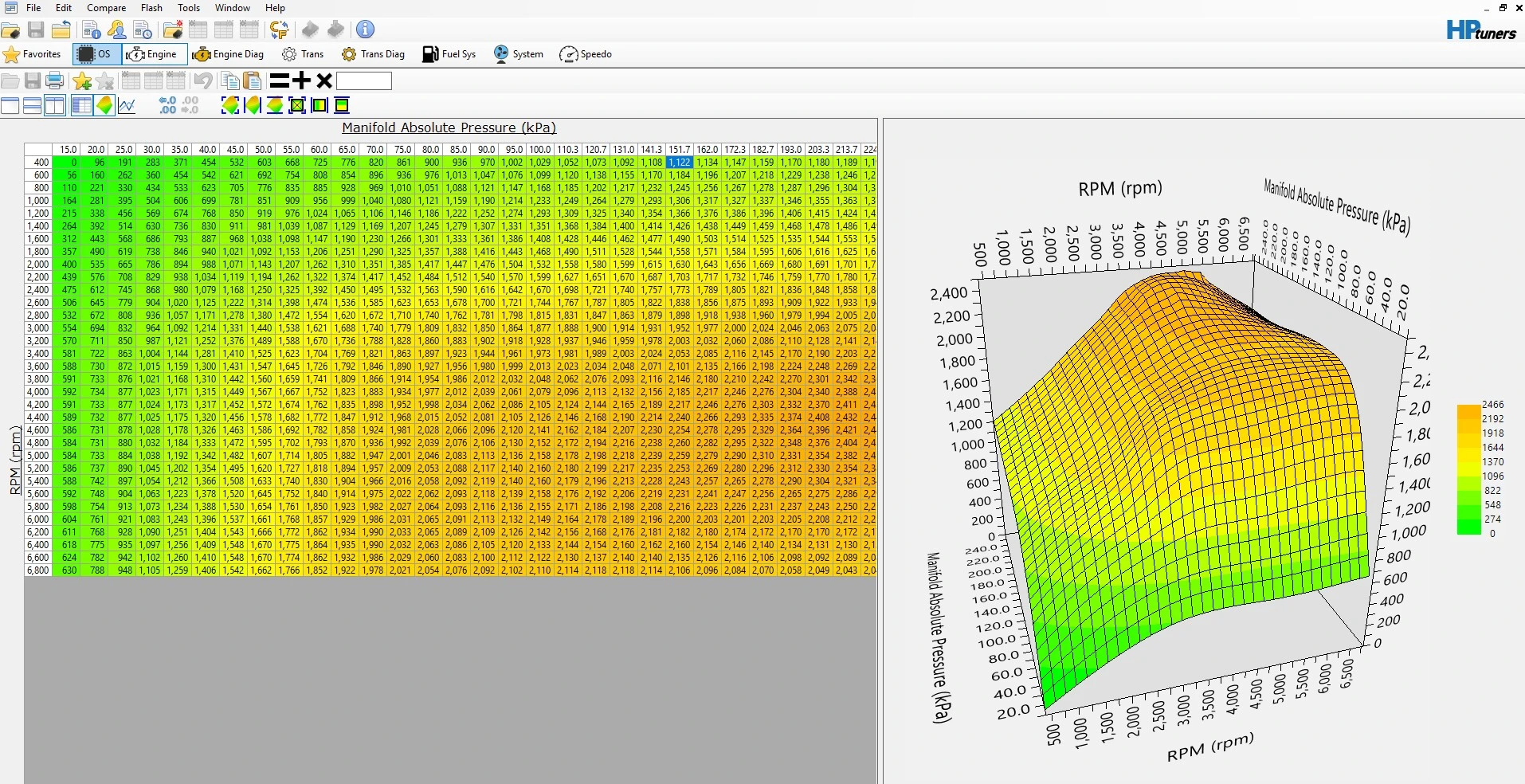Toggle the 2D line graph view
Screen dimensions: 1525x784
tap(127, 105)
